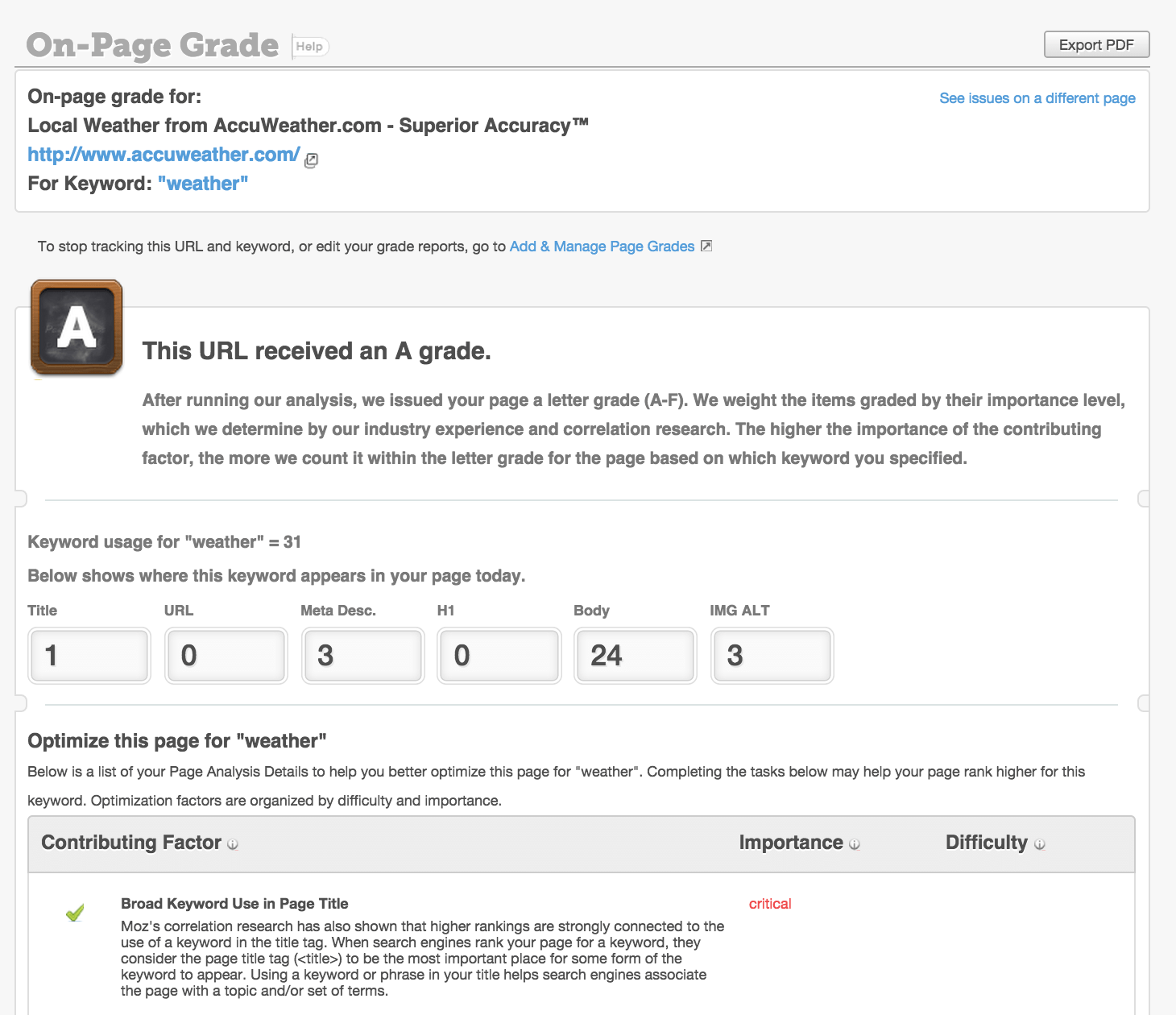Screen dimensions: 1176x1015
Task: Open the accuweather.com URL link
Action: [x=164, y=154]
